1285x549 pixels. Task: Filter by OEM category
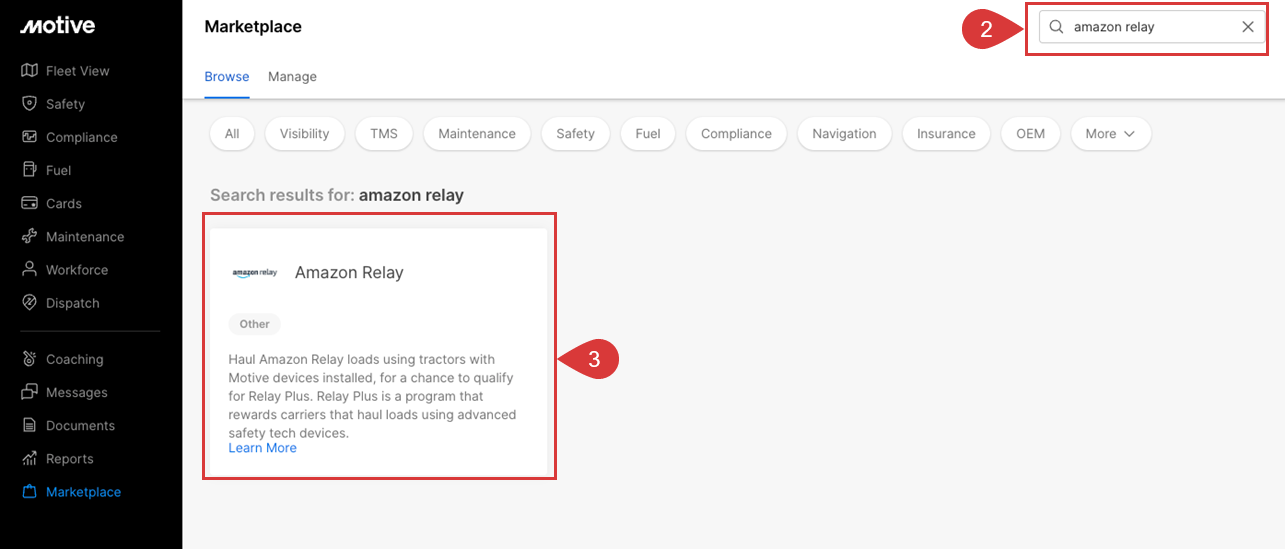(1031, 133)
